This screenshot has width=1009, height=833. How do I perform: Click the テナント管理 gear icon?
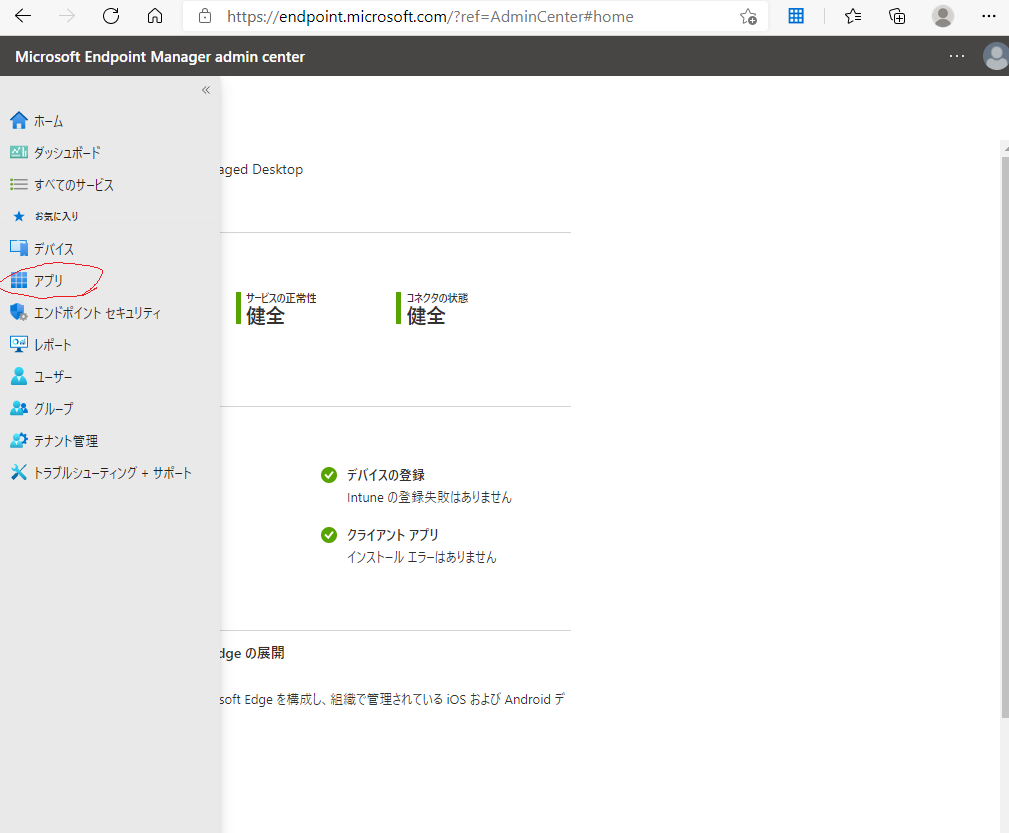tap(19, 440)
